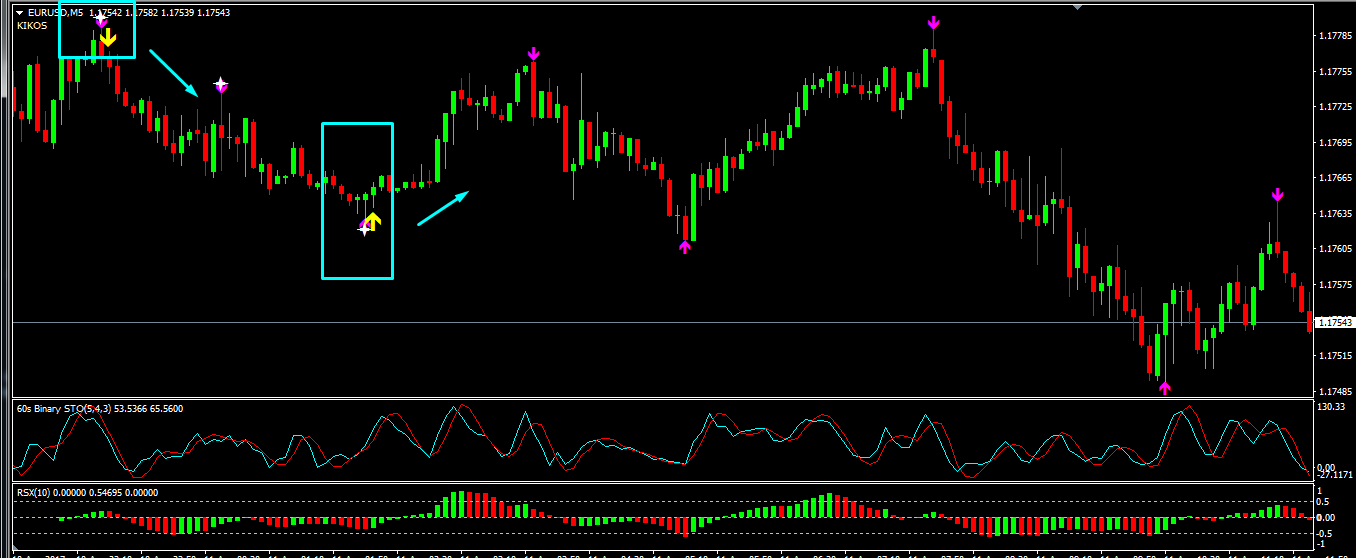The image size is (1356, 558).
Task: Select the white star inside middle cyan rectangle
Action: pos(365,229)
